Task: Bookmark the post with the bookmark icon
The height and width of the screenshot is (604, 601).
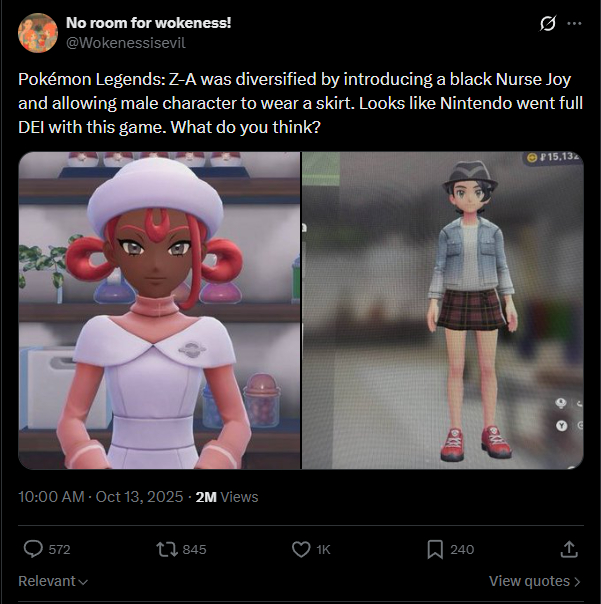Action: tap(435, 549)
